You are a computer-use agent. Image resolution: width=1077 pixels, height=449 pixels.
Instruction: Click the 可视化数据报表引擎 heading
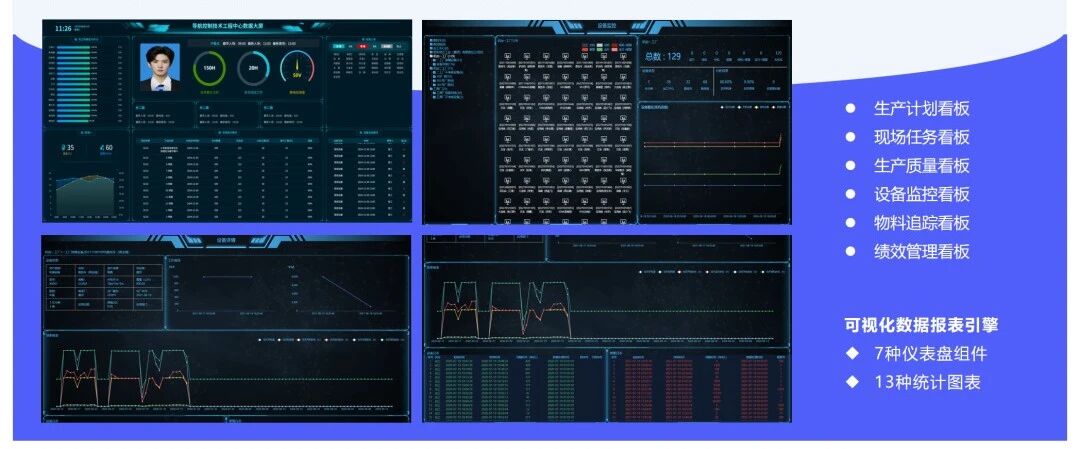(920, 325)
